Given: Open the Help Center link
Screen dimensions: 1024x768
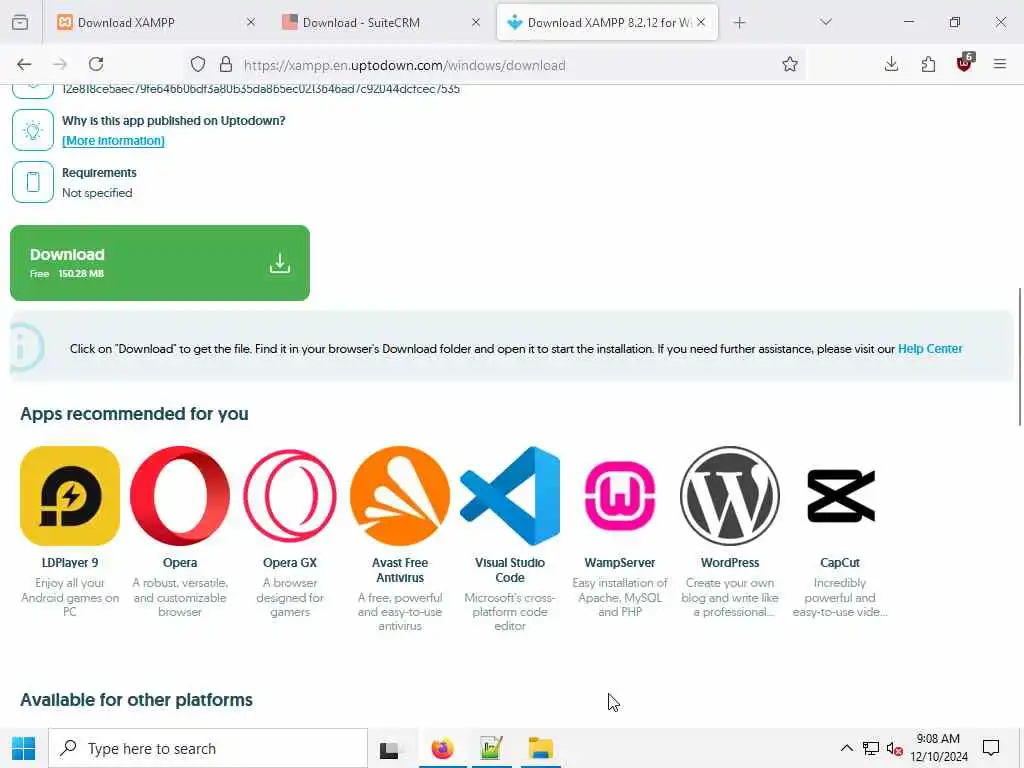Looking at the screenshot, I should click(930, 349).
